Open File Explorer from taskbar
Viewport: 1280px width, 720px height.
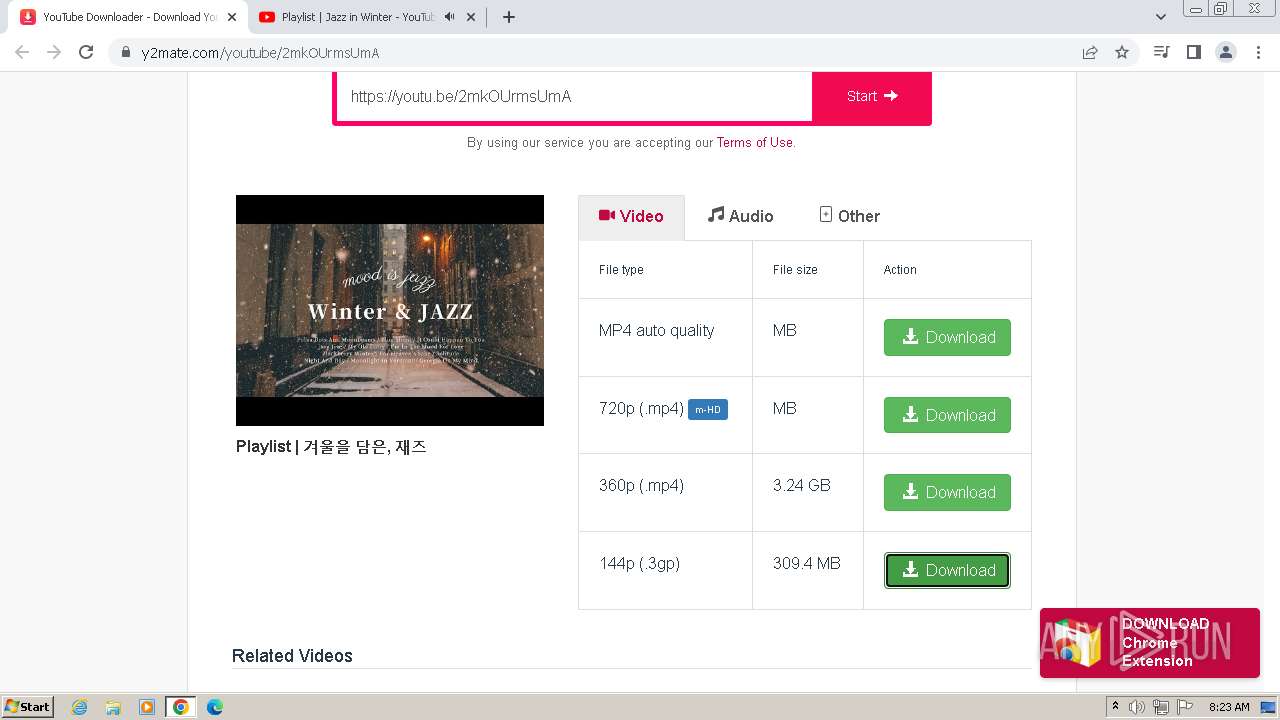pyautogui.click(x=113, y=707)
